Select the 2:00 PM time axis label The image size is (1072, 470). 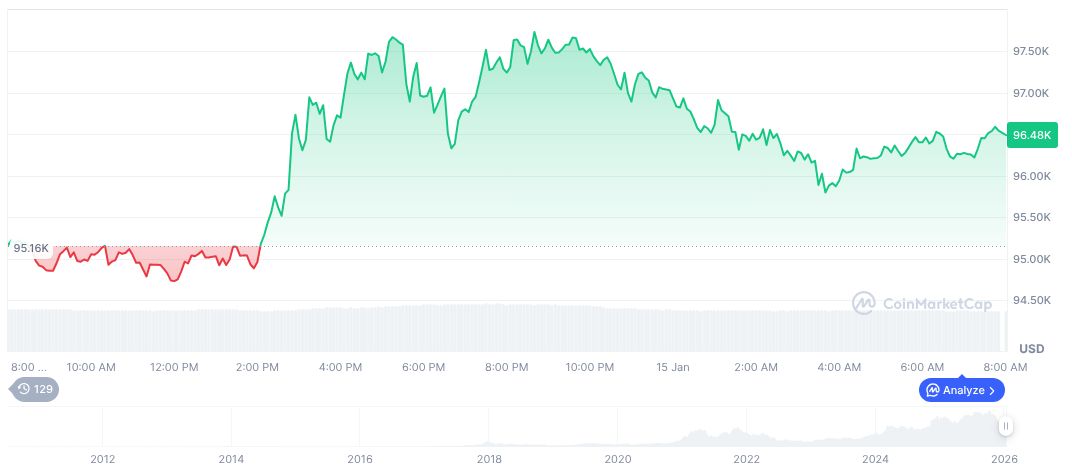(258, 367)
